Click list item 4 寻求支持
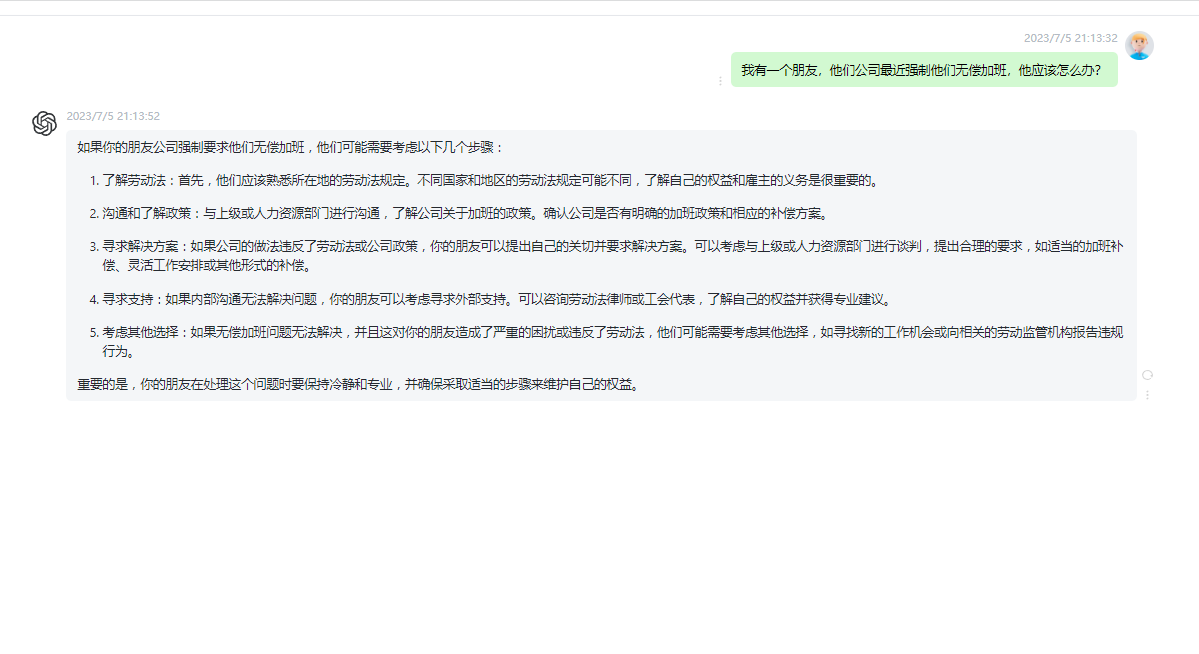This screenshot has height=654, width=1199. click(492, 299)
